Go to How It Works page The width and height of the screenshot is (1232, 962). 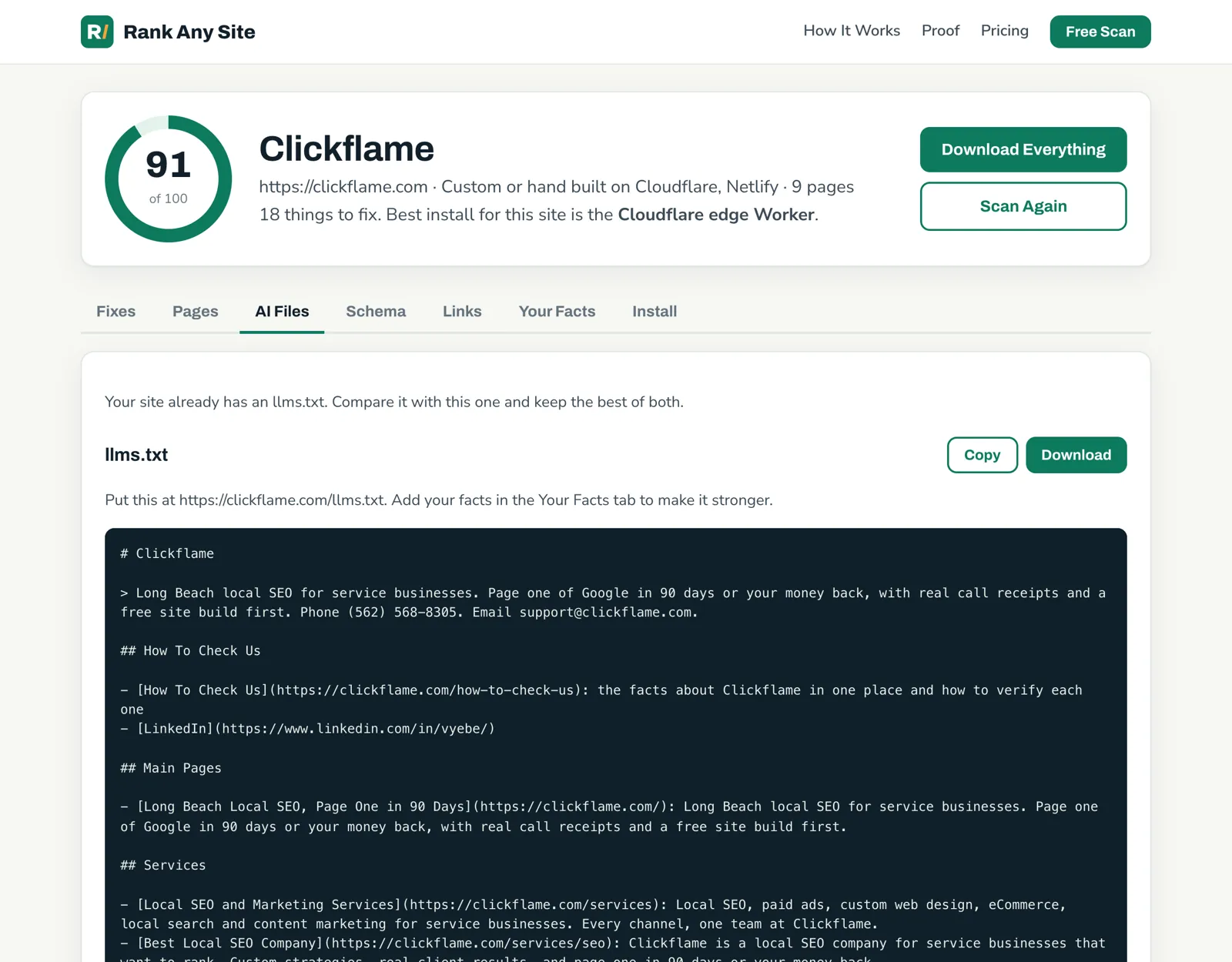coord(852,31)
